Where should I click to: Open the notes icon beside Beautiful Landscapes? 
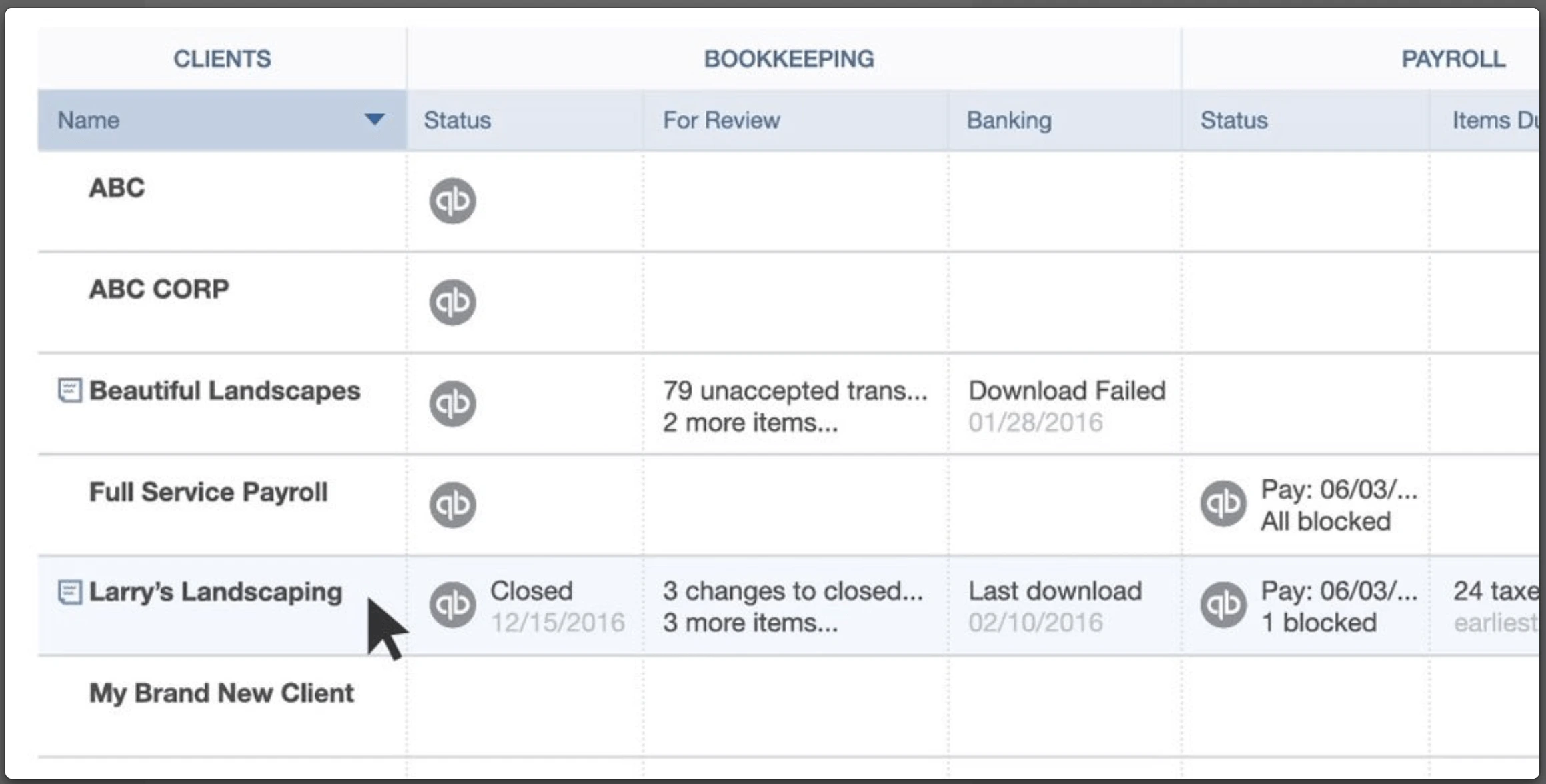[x=69, y=391]
